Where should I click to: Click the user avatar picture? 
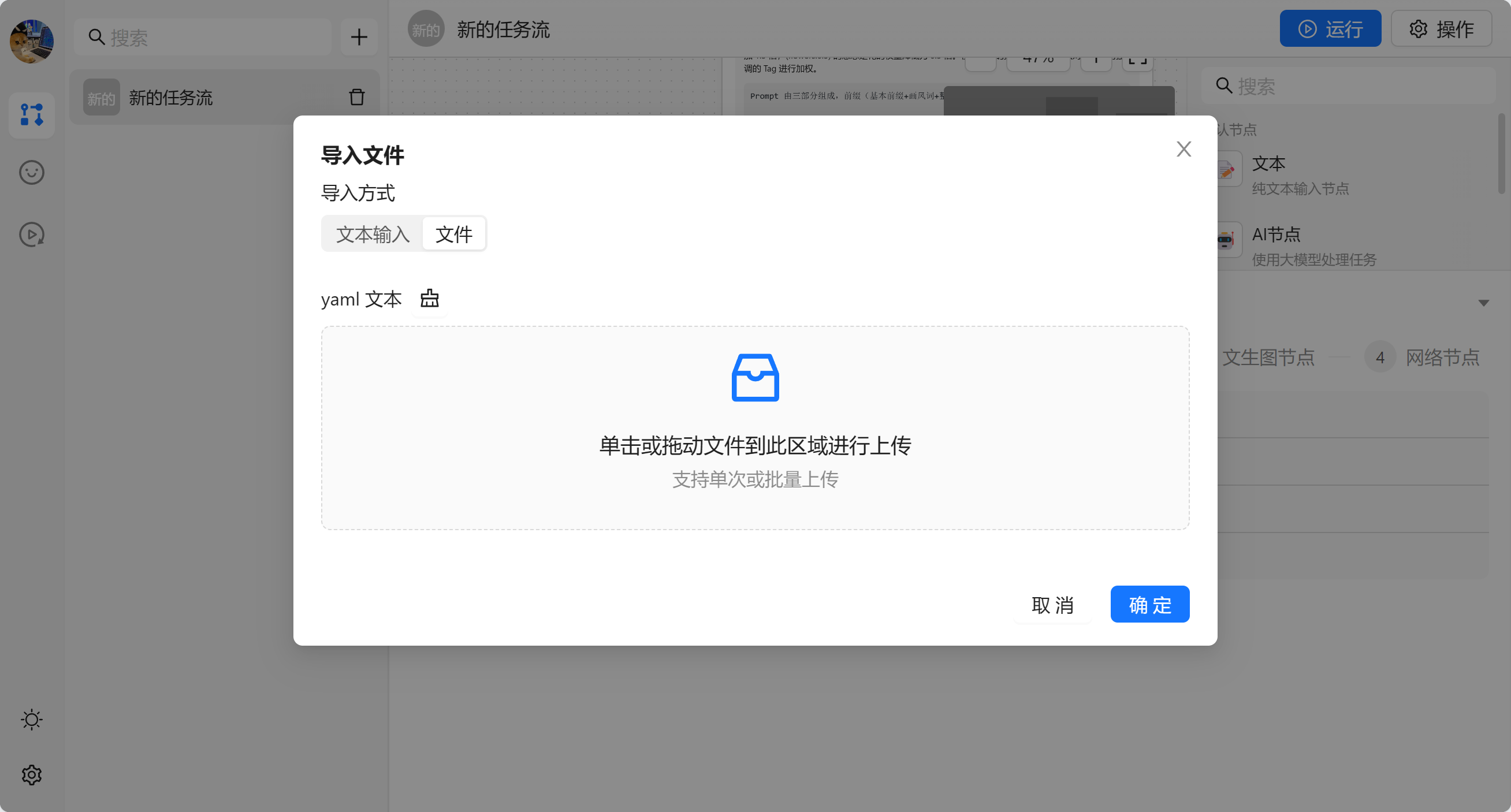[x=32, y=41]
